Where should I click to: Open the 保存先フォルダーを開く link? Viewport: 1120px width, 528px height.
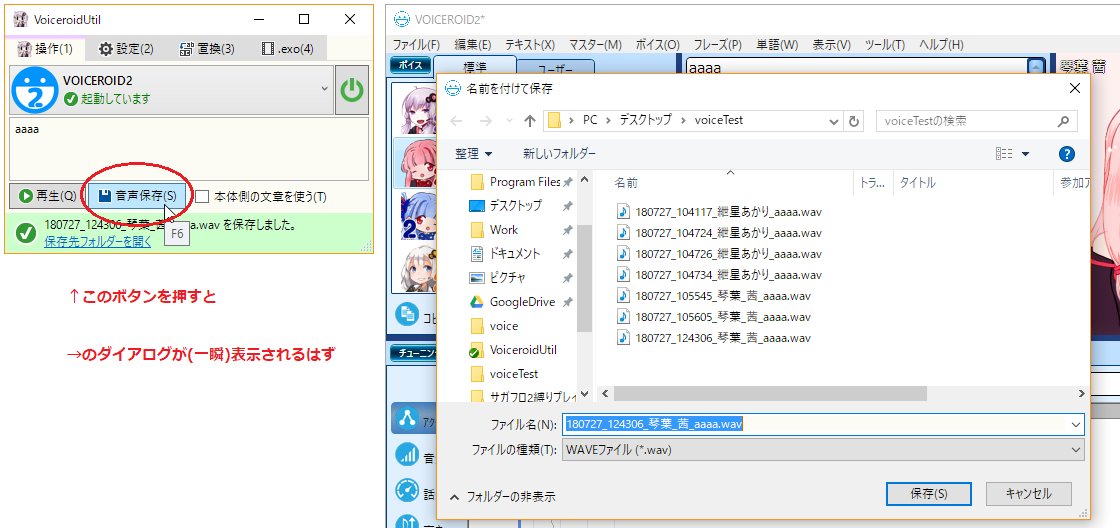click(98, 241)
